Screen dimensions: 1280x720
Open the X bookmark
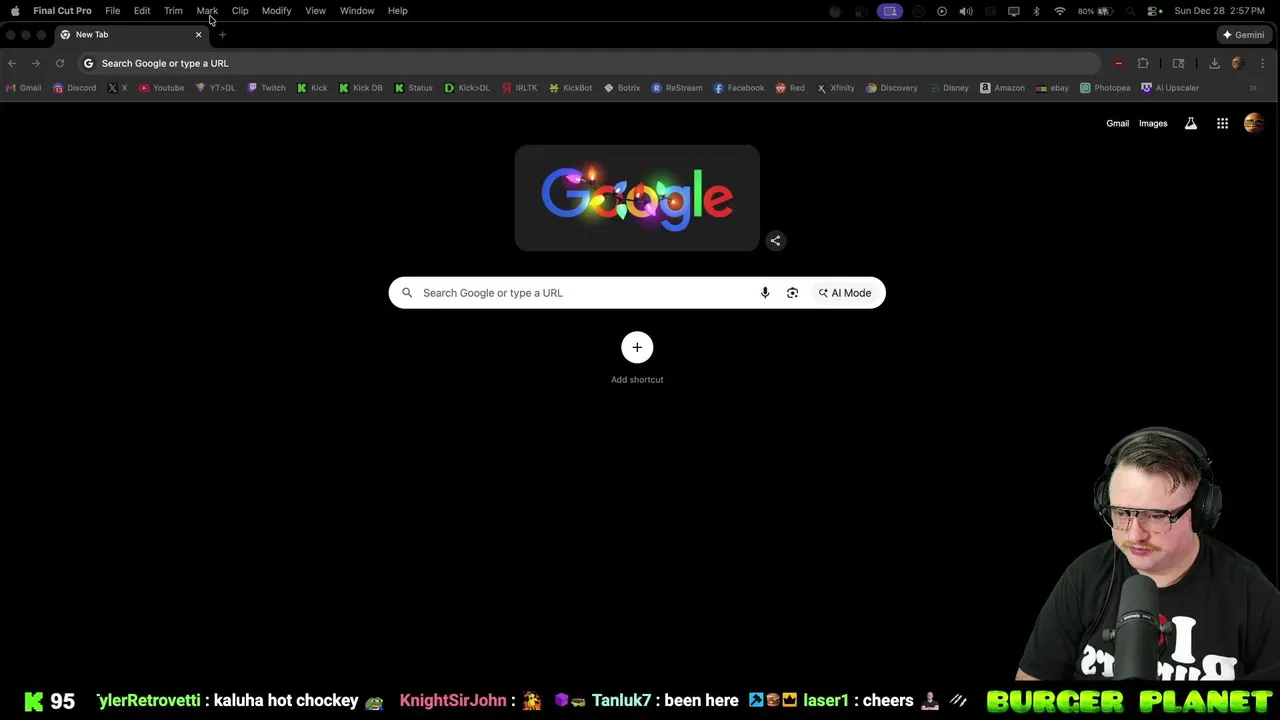[x=117, y=88]
